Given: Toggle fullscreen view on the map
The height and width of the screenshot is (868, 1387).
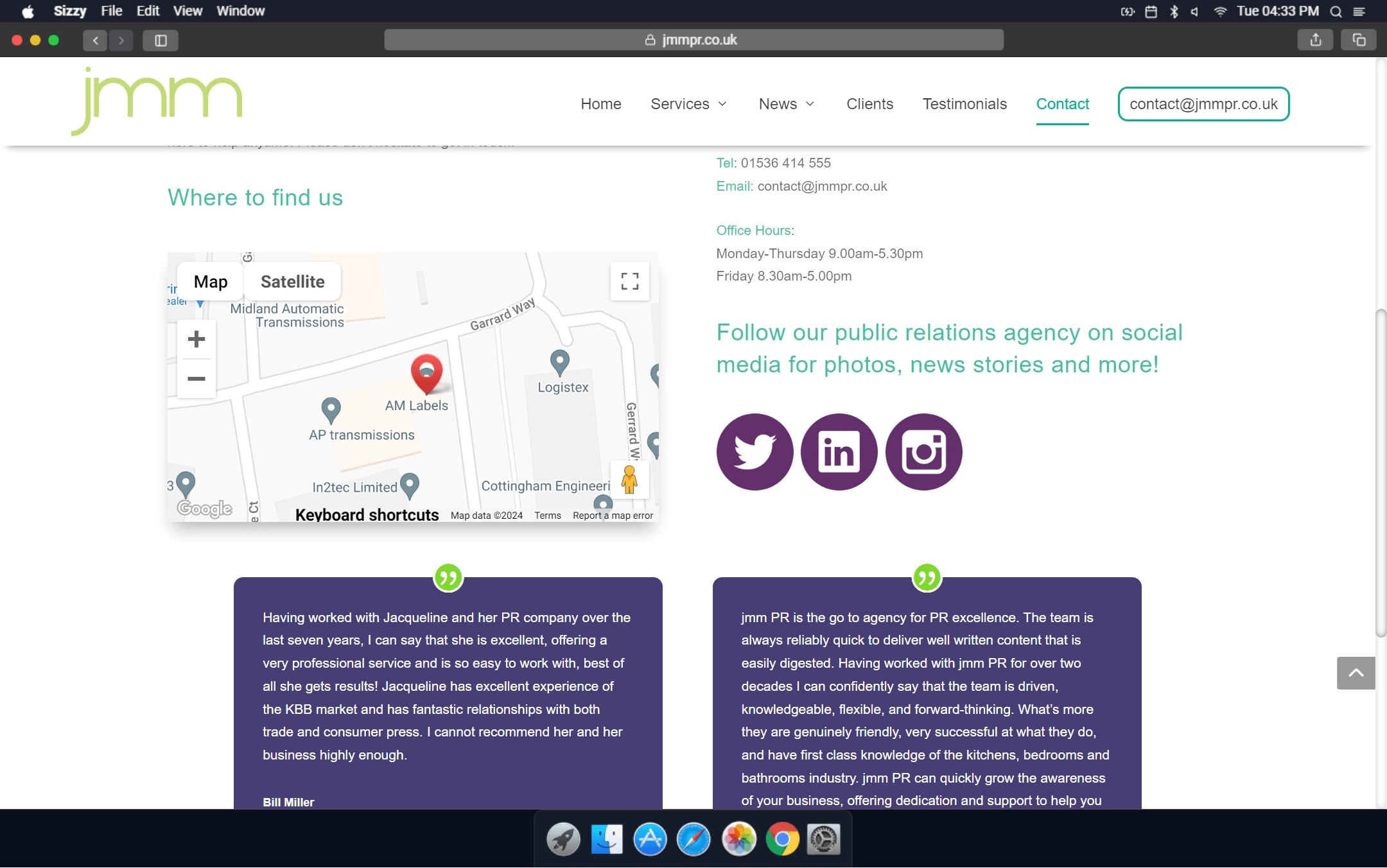Looking at the screenshot, I should pyautogui.click(x=629, y=281).
